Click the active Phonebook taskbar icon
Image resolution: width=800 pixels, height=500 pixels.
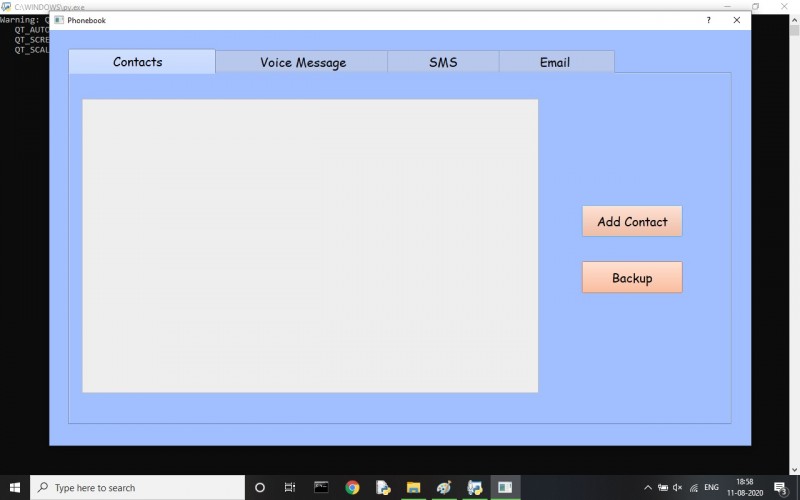505,488
